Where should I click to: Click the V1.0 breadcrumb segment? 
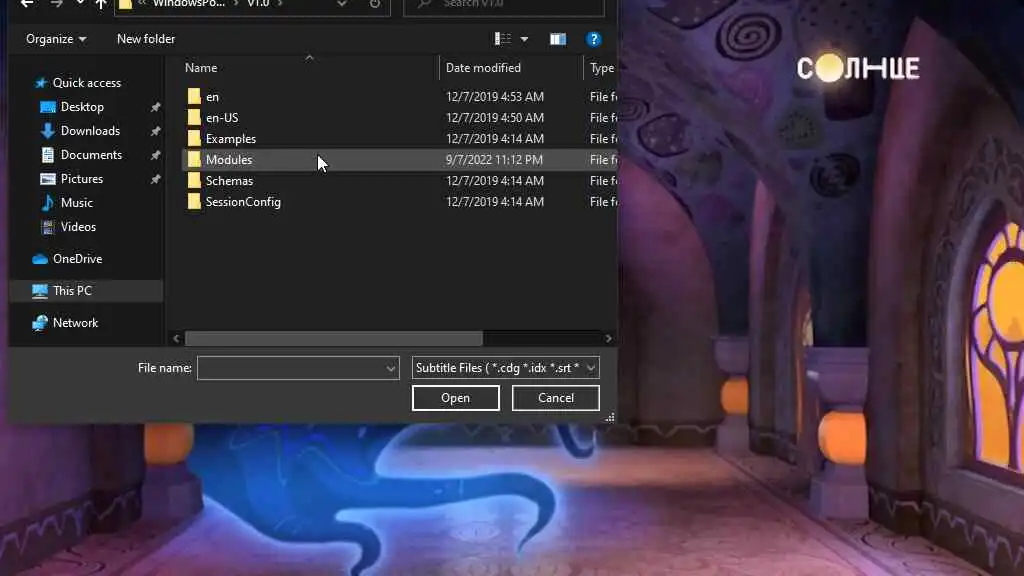pos(258,4)
